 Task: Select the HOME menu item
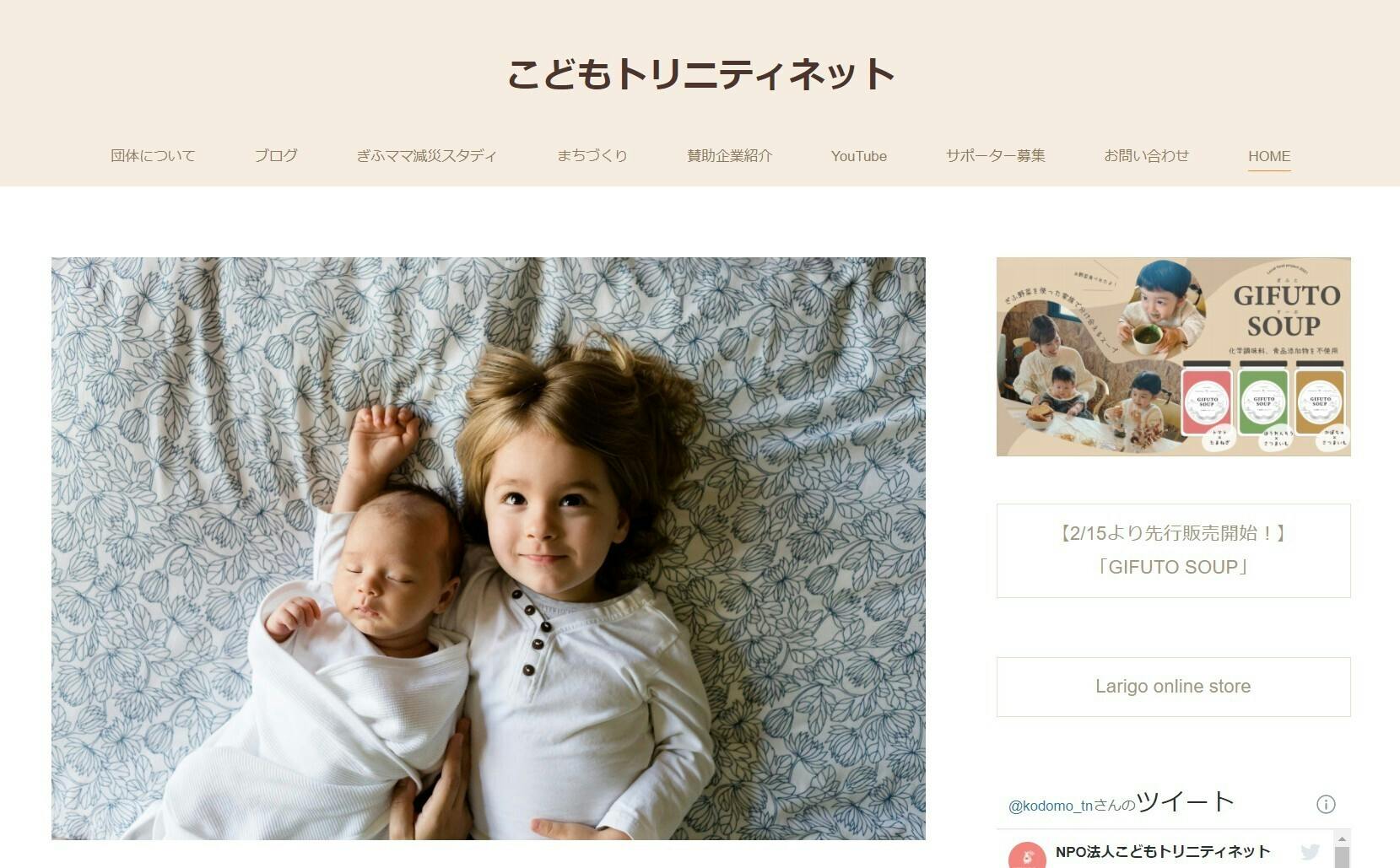click(x=1269, y=156)
